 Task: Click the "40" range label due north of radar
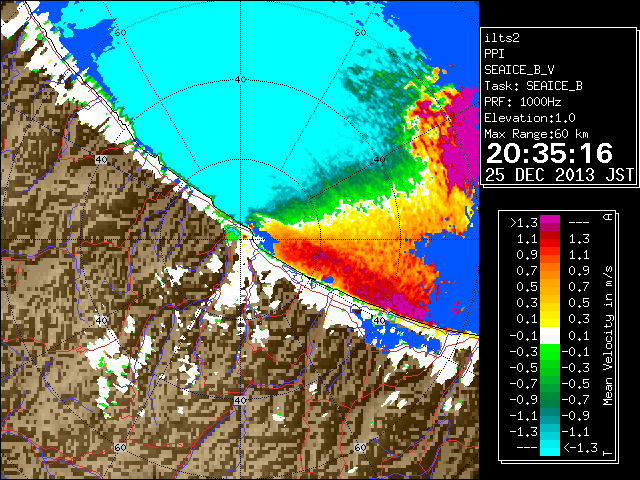coord(241,80)
